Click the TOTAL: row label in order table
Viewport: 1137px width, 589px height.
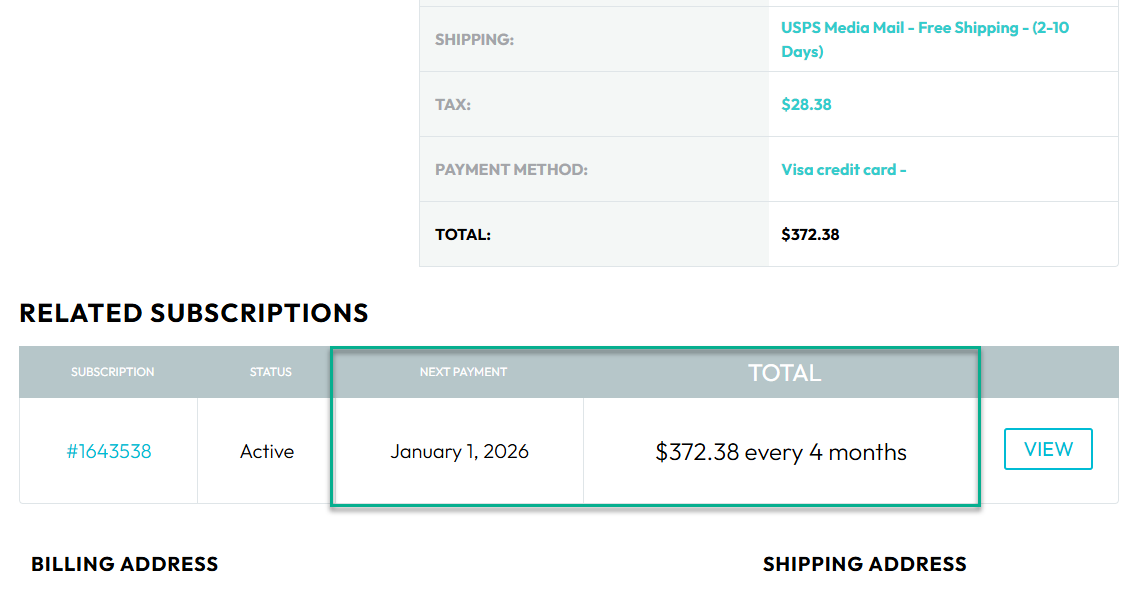coord(462,235)
